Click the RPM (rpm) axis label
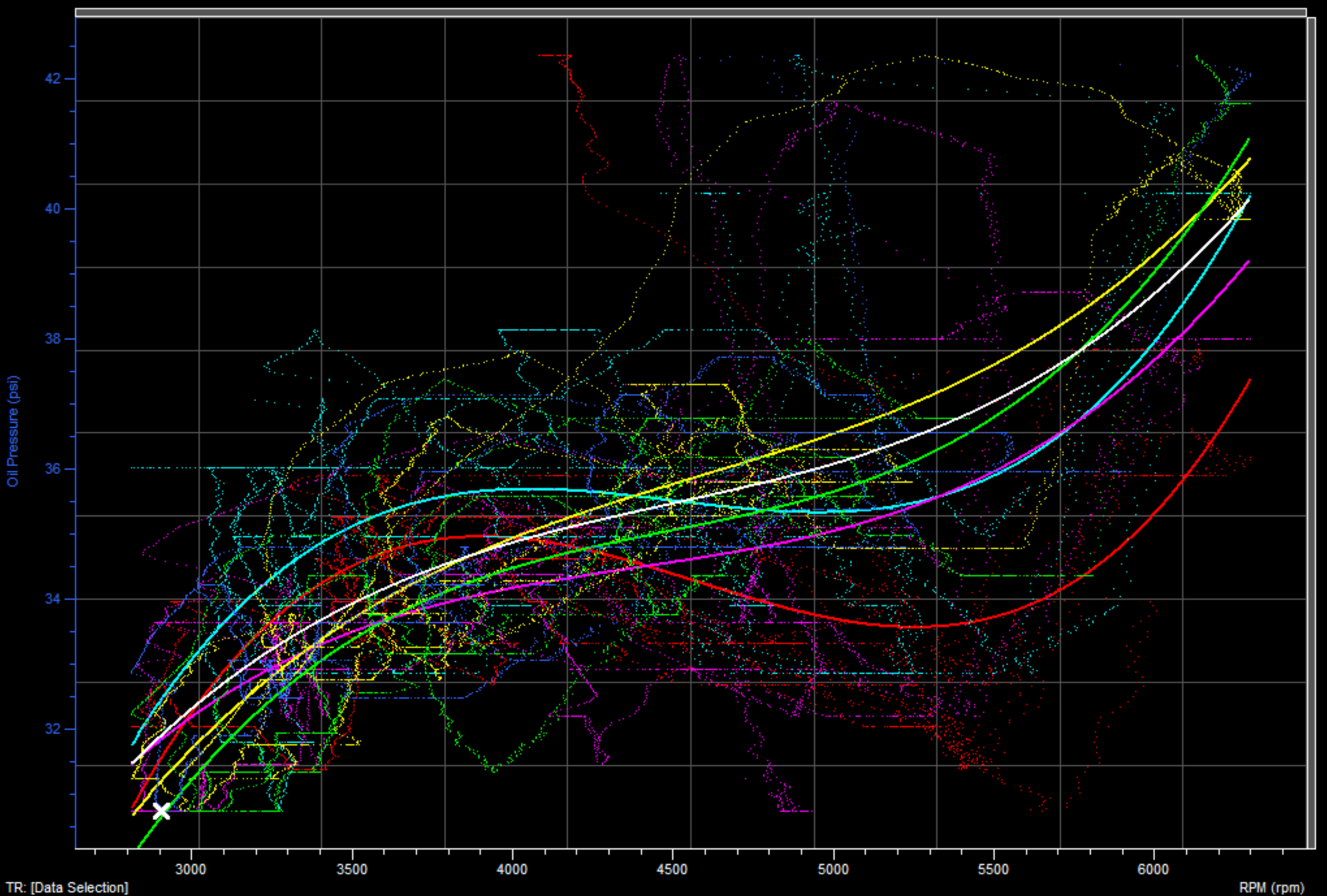Viewport: 1327px width, 896px height. coord(1271,887)
